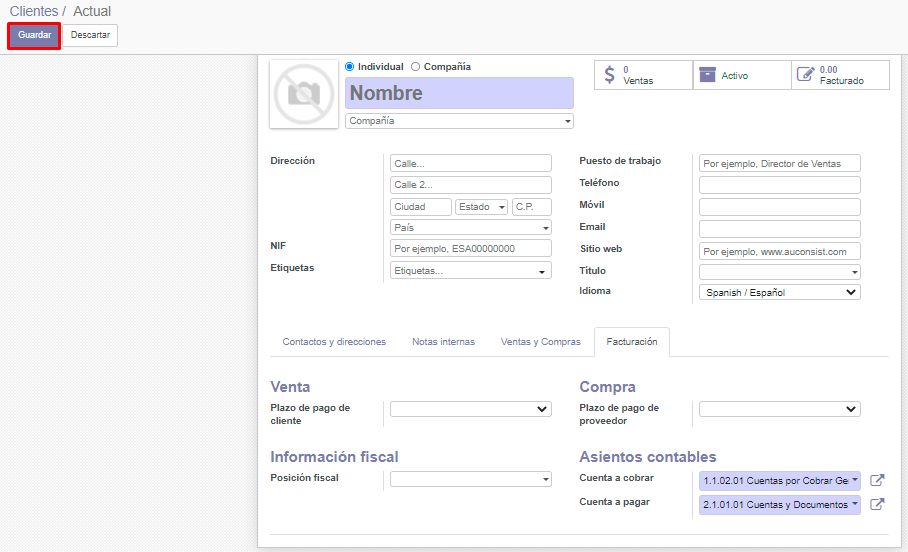
Task: Open external link for Cuenta a cobrar
Action: (x=877, y=481)
